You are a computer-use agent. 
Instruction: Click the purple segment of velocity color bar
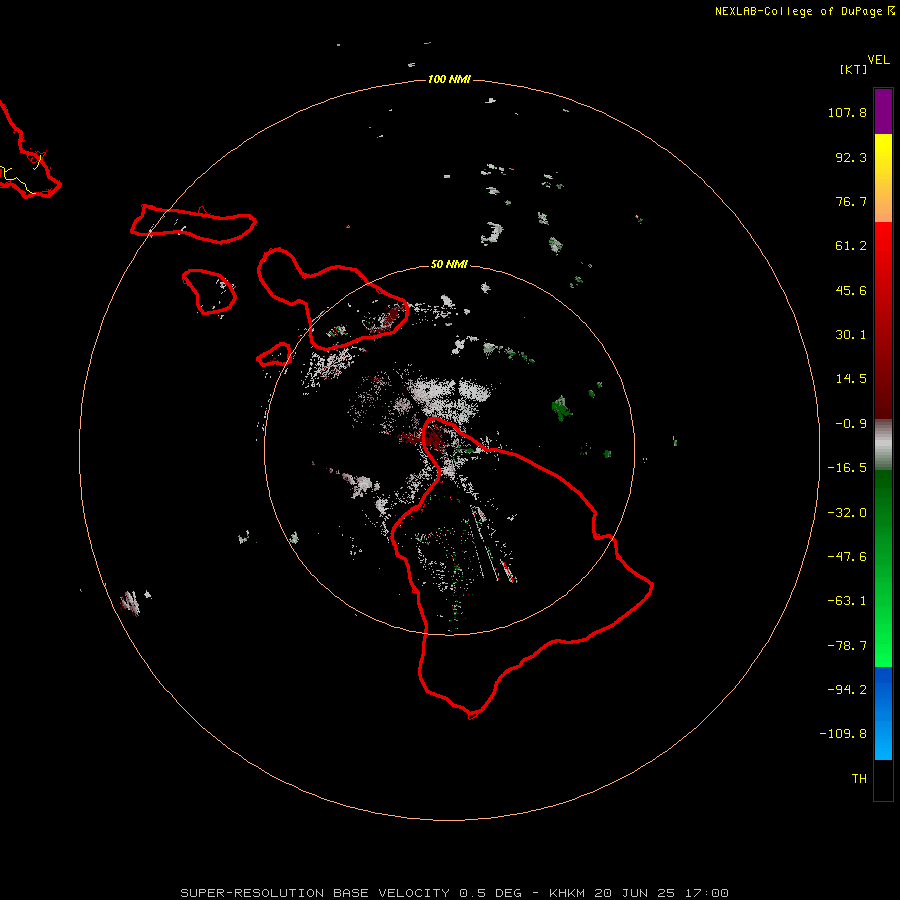[x=883, y=111]
